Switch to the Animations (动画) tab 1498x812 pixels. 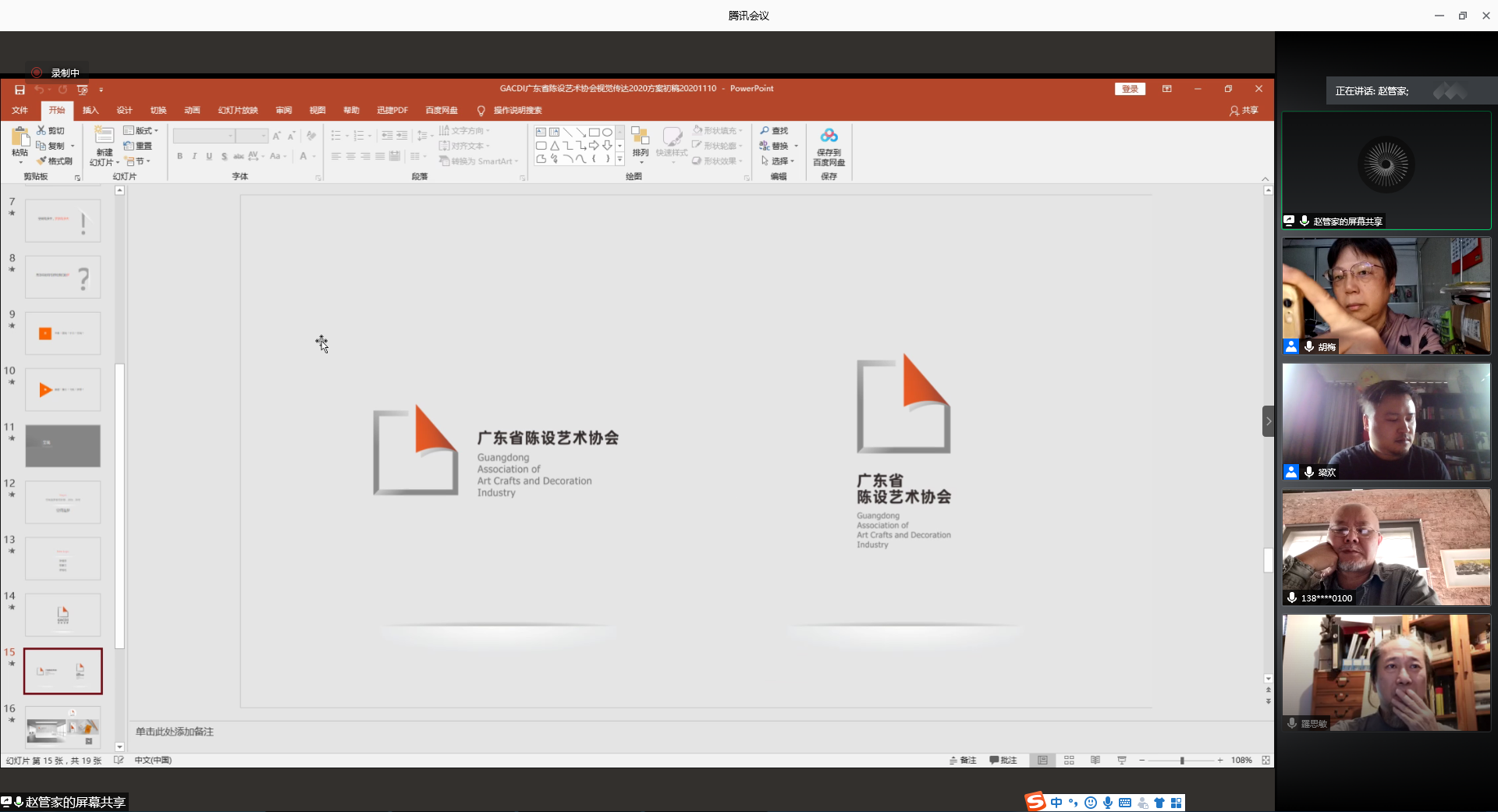(x=192, y=110)
